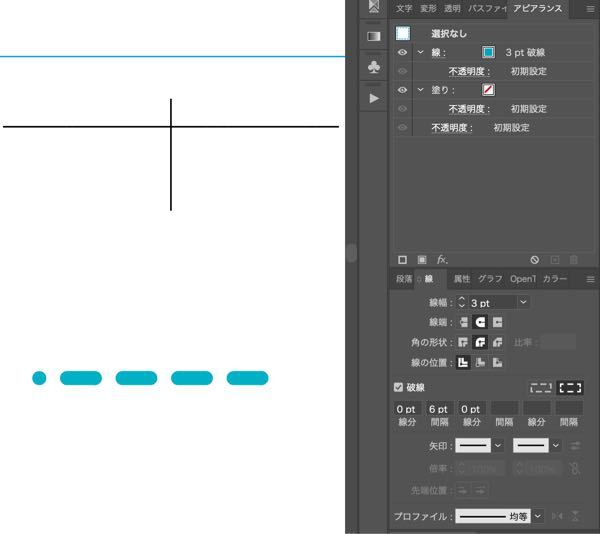Toggle visibility eye of 塗り fill row
The height and width of the screenshot is (534, 600).
point(402,90)
